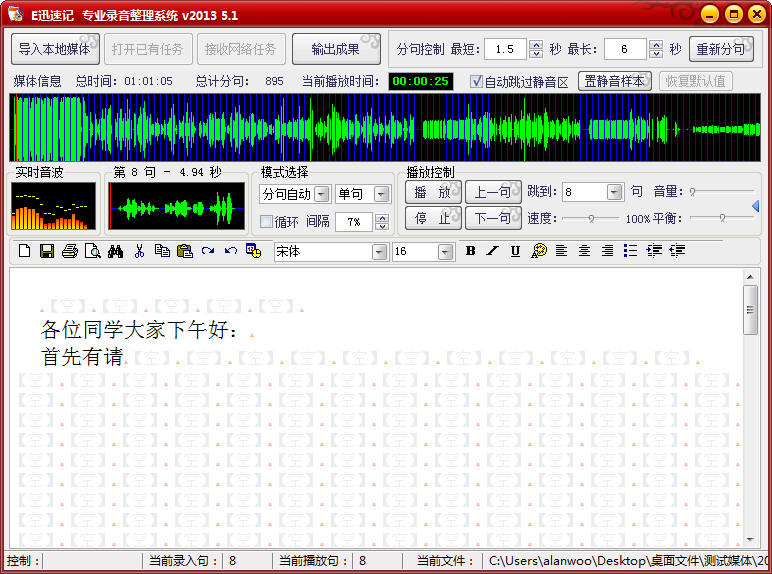
Task: Click the text 首先有请
Action: click(82, 357)
